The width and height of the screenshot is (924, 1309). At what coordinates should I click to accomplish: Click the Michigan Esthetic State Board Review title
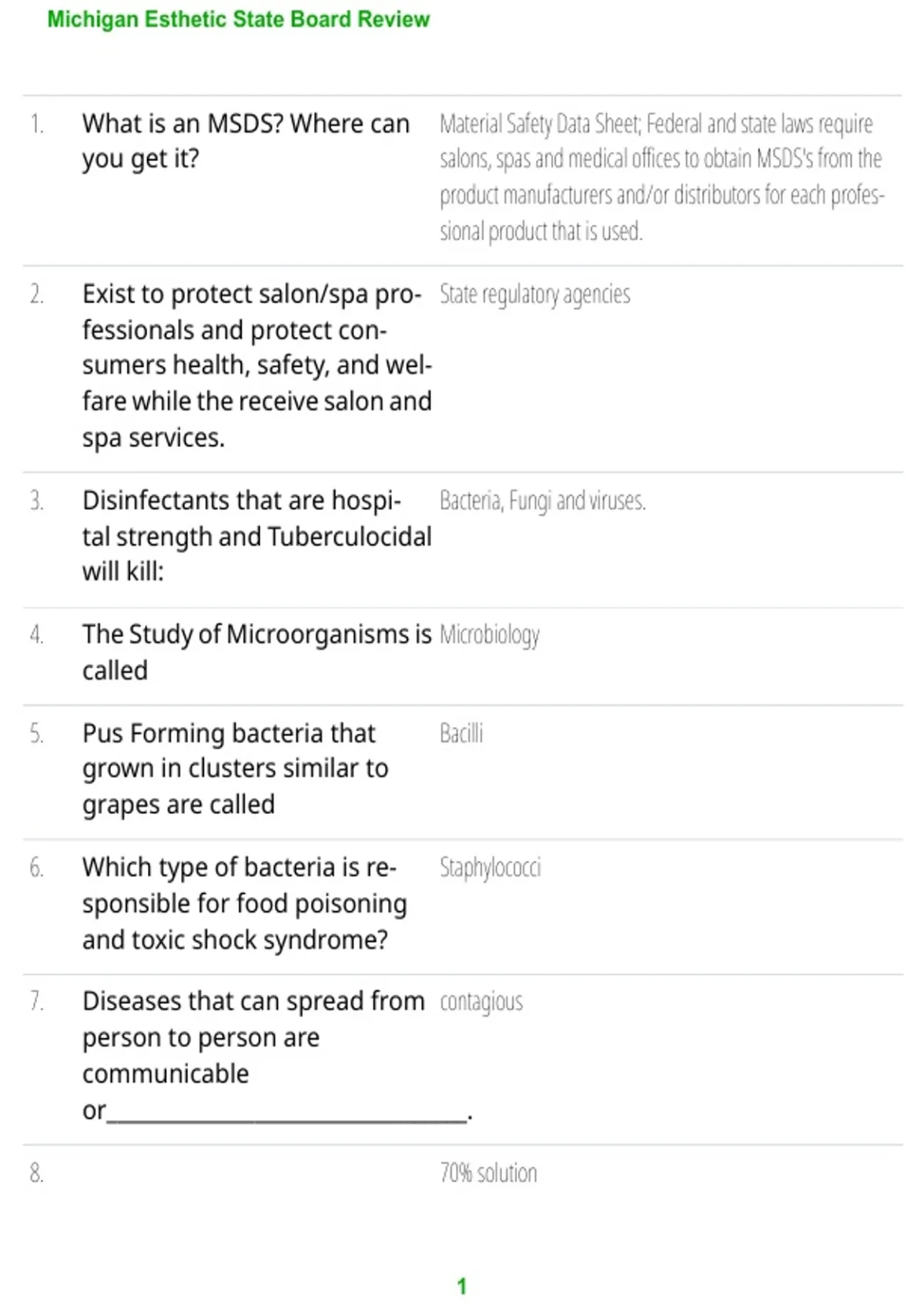click(239, 19)
